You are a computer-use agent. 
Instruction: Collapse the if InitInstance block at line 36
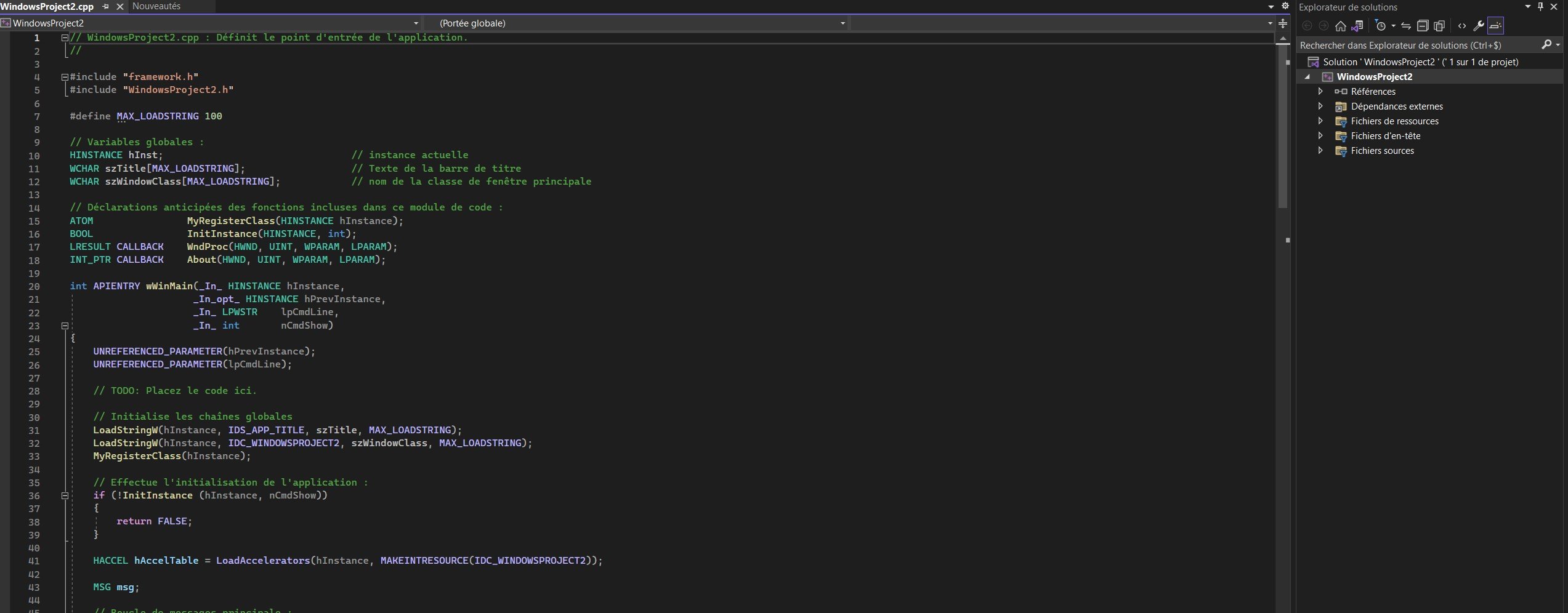65,495
